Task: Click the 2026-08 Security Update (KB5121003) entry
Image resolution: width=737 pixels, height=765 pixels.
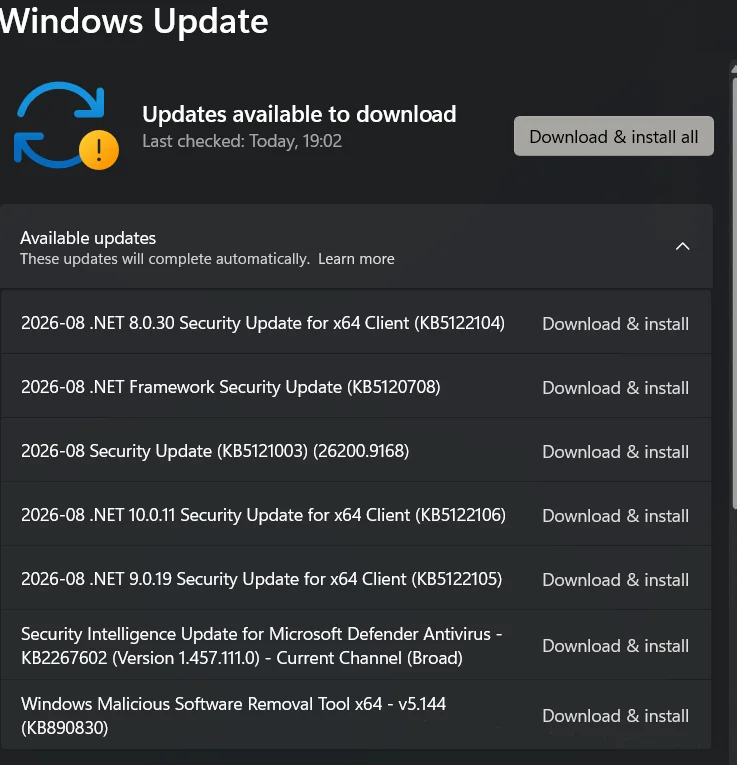Action: (x=215, y=451)
